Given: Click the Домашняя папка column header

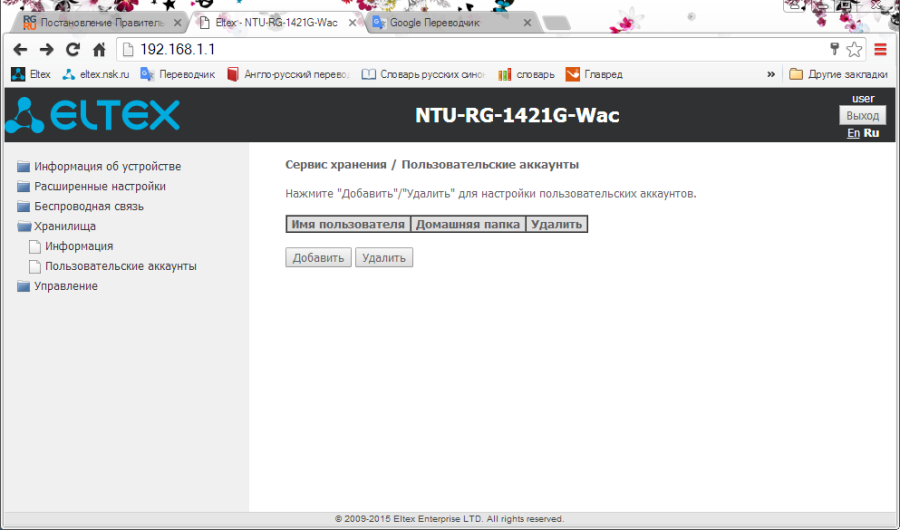Looking at the screenshot, I should (468, 225).
